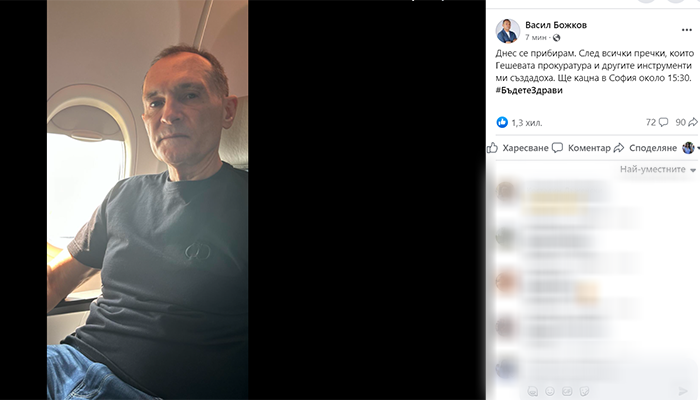Click the globe privacy icon
700x400 pixels.
point(556,38)
